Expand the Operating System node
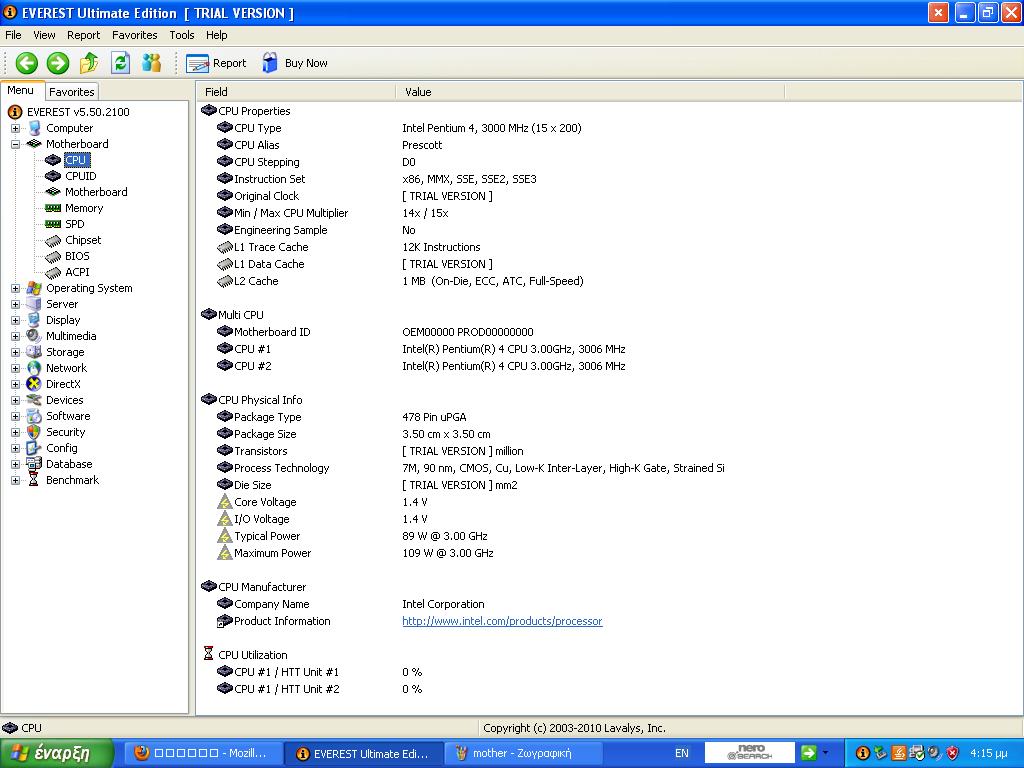Screen dimensions: 1024x768 (x=15, y=288)
